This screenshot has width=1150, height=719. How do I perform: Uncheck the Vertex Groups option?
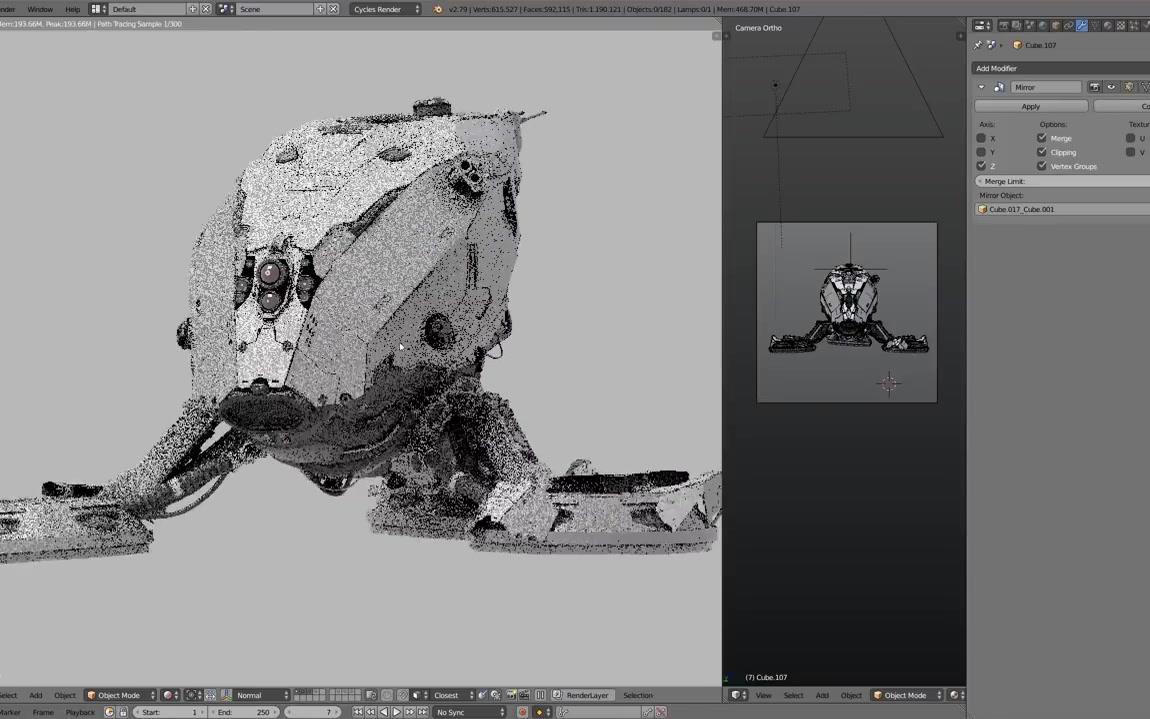point(1042,166)
